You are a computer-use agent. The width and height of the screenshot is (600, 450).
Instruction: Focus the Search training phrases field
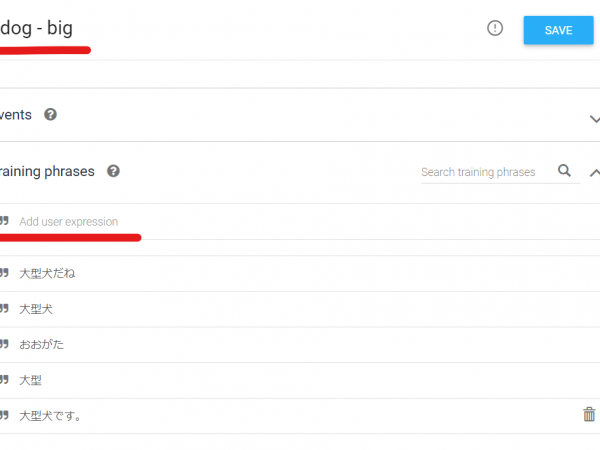click(x=487, y=172)
